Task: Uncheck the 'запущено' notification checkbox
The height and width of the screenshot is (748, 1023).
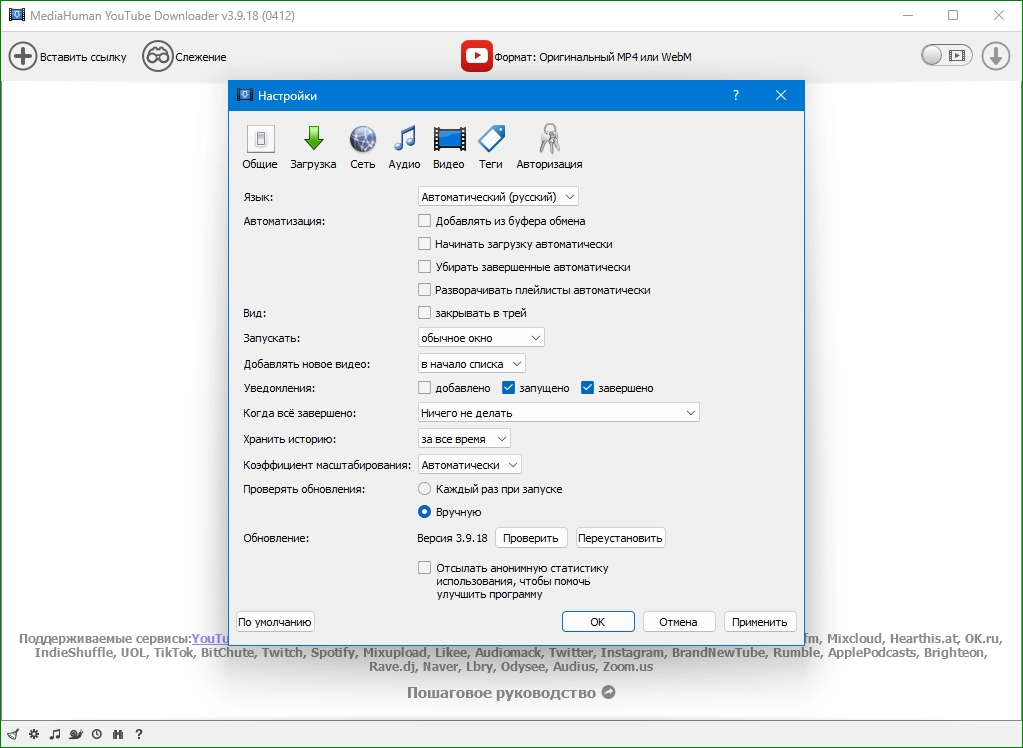Action: click(508, 388)
